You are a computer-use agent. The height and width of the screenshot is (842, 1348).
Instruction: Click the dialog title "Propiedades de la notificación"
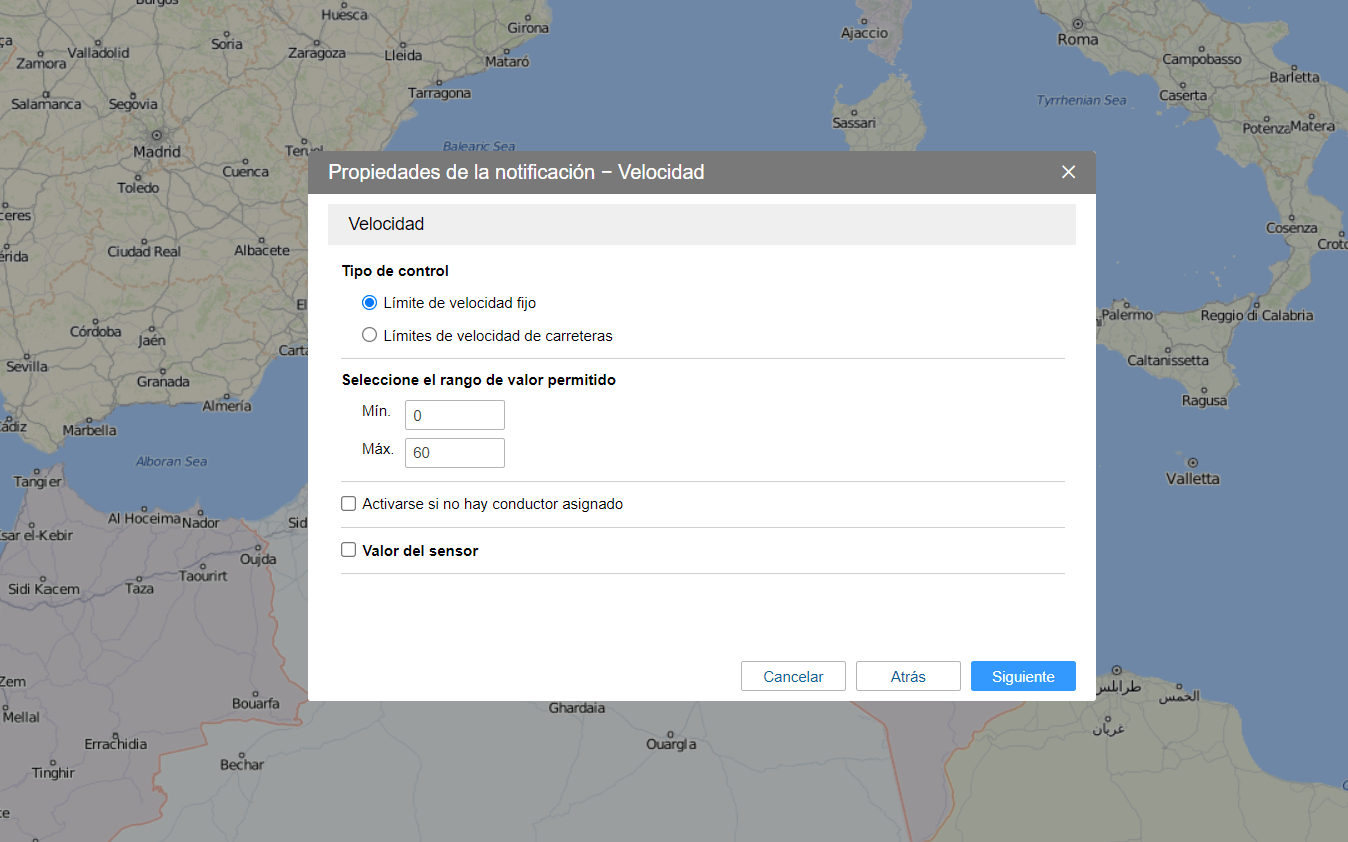(516, 172)
